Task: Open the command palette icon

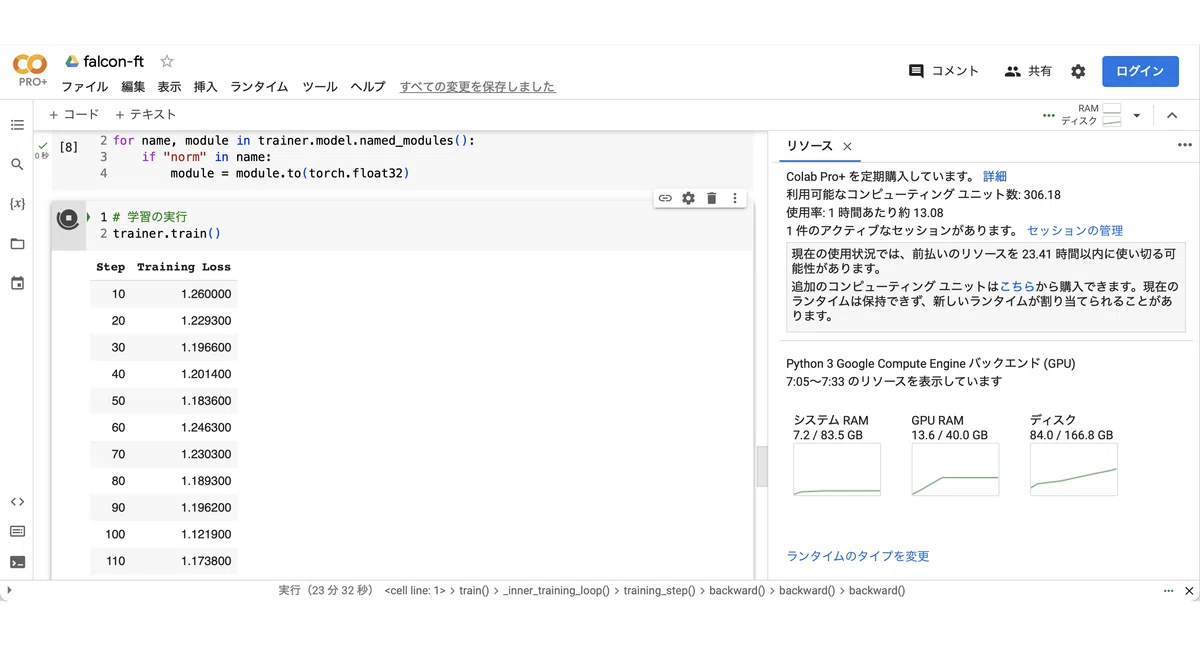Action: tap(17, 532)
